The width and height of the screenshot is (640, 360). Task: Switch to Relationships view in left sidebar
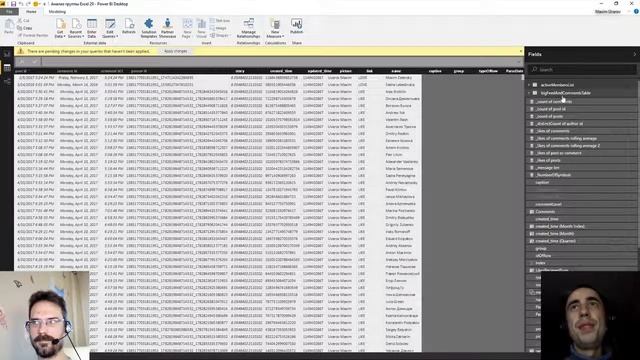click(7, 82)
